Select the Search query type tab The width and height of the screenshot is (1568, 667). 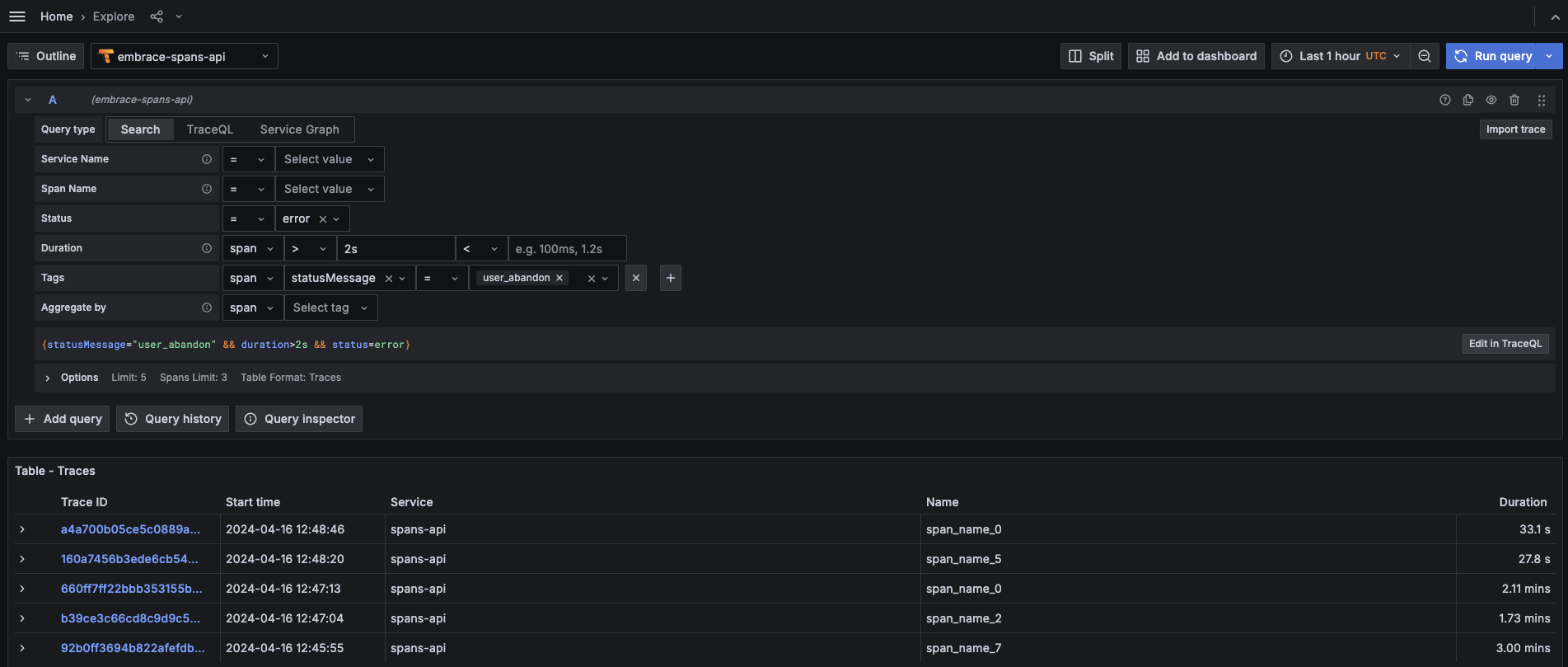pyautogui.click(x=140, y=129)
